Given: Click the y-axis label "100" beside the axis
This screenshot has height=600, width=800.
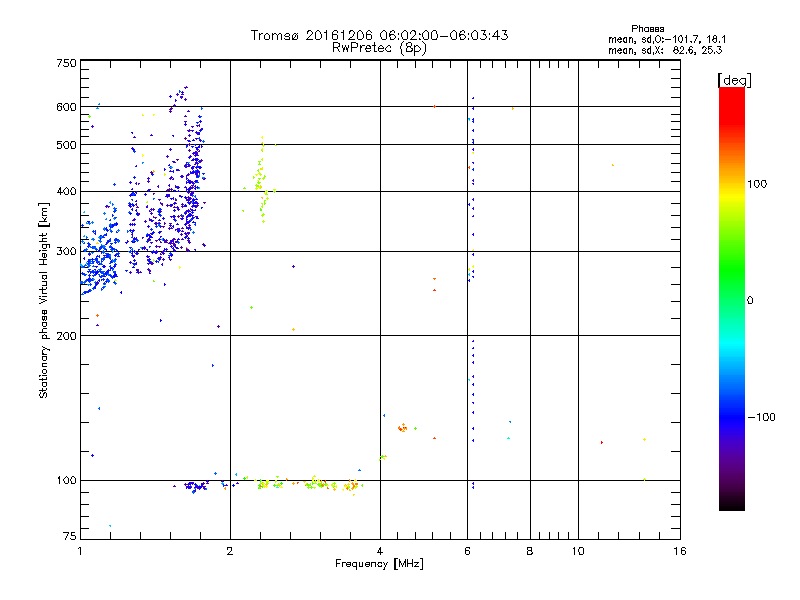Looking at the screenshot, I should [x=66, y=481].
